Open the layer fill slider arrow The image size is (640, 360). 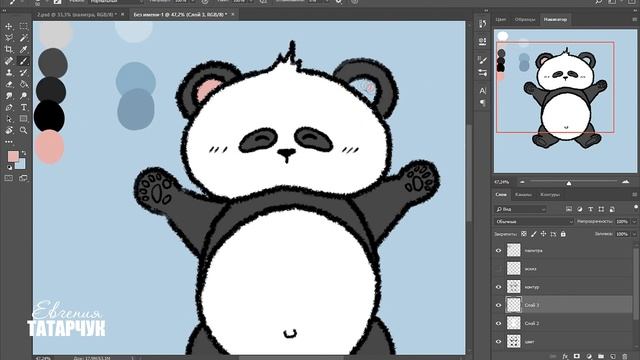pyautogui.click(x=634, y=234)
